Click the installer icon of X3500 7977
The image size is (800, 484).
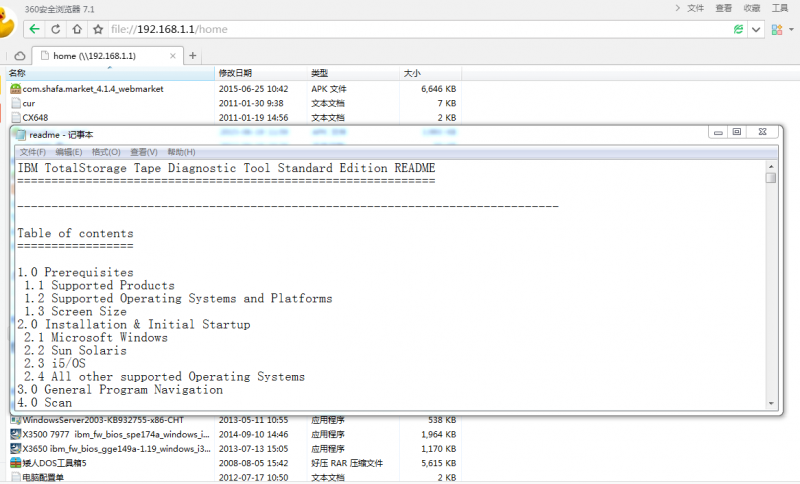click(x=16, y=435)
